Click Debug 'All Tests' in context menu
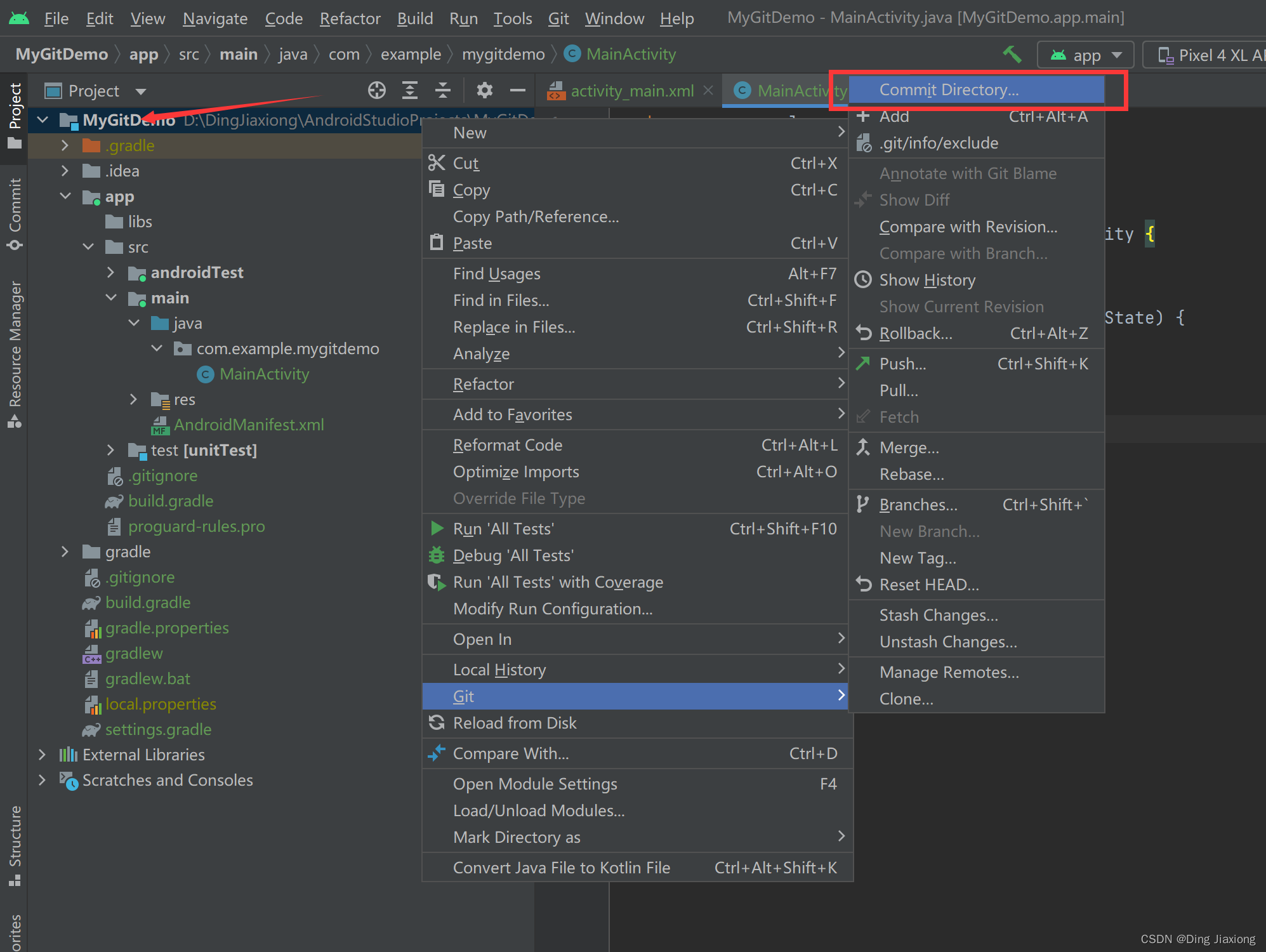Image resolution: width=1266 pixels, height=952 pixels. 635,555
